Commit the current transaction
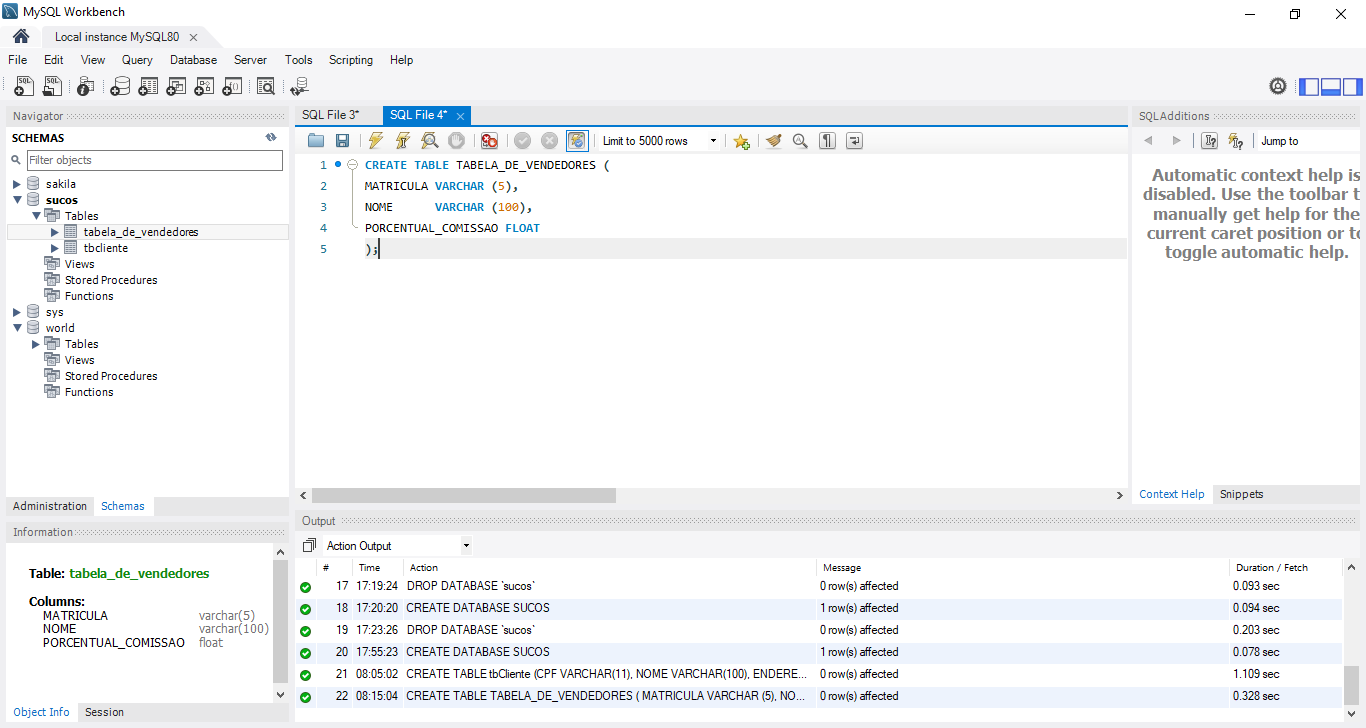This screenshot has height=728, width=1366. [x=522, y=141]
